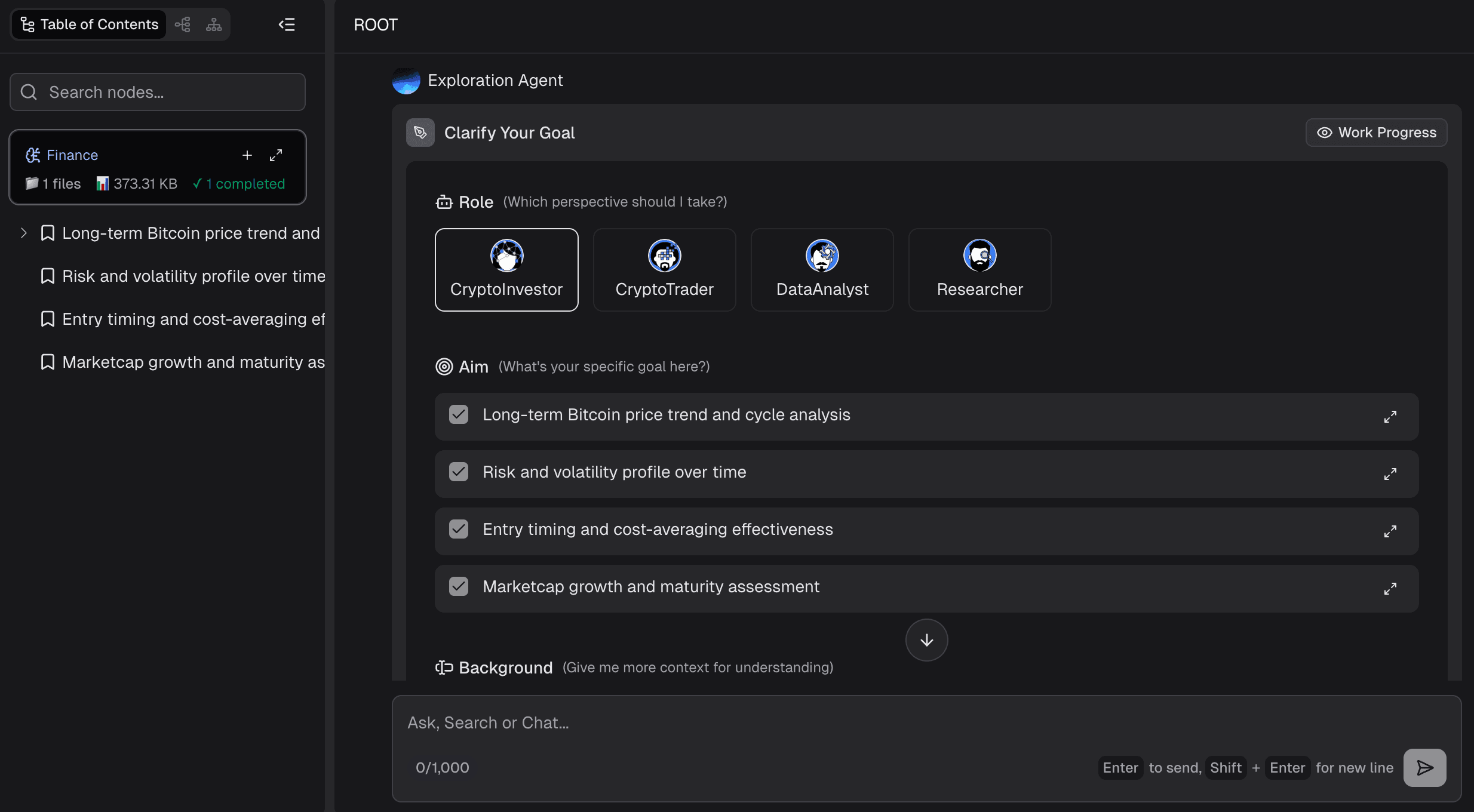Expand the Risk and volatility aim row
The width and height of the screenshot is (1474, 812).
pyautogui.click(x=1390, y=474)
